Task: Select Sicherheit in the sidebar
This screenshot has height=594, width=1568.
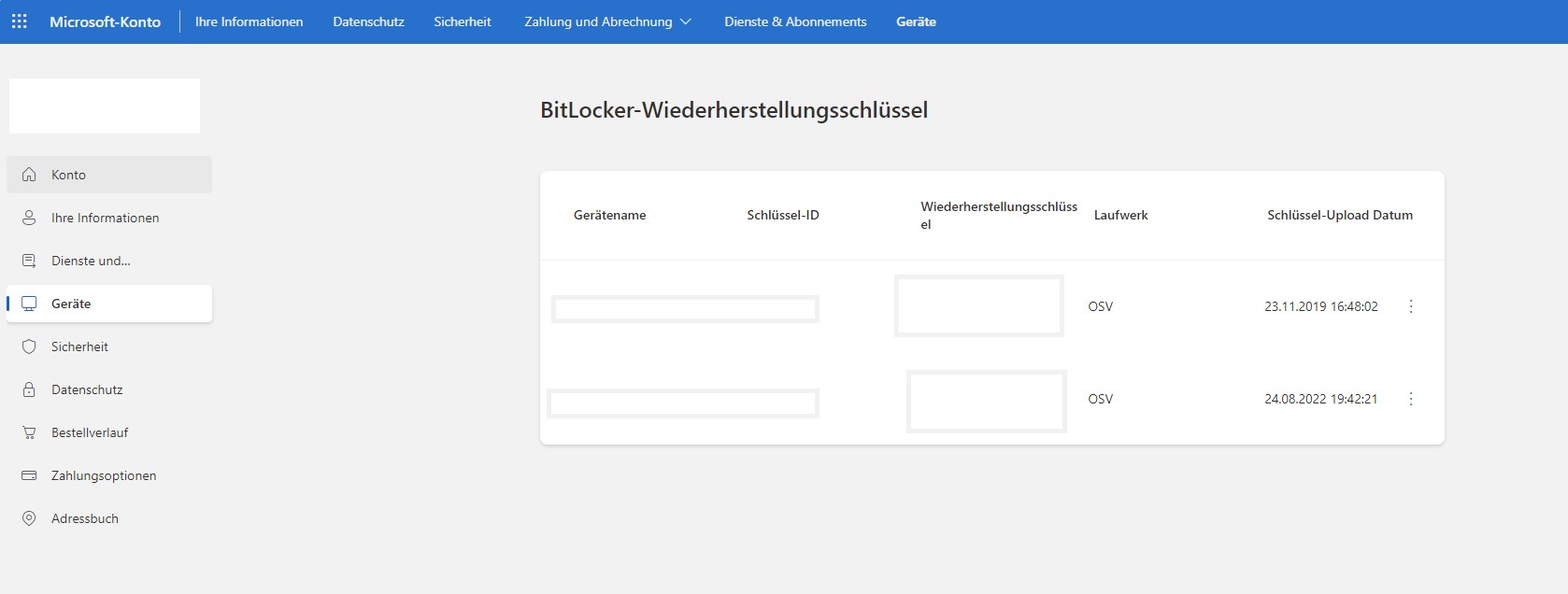Action: pyautogui.click(x=109, y=346)
